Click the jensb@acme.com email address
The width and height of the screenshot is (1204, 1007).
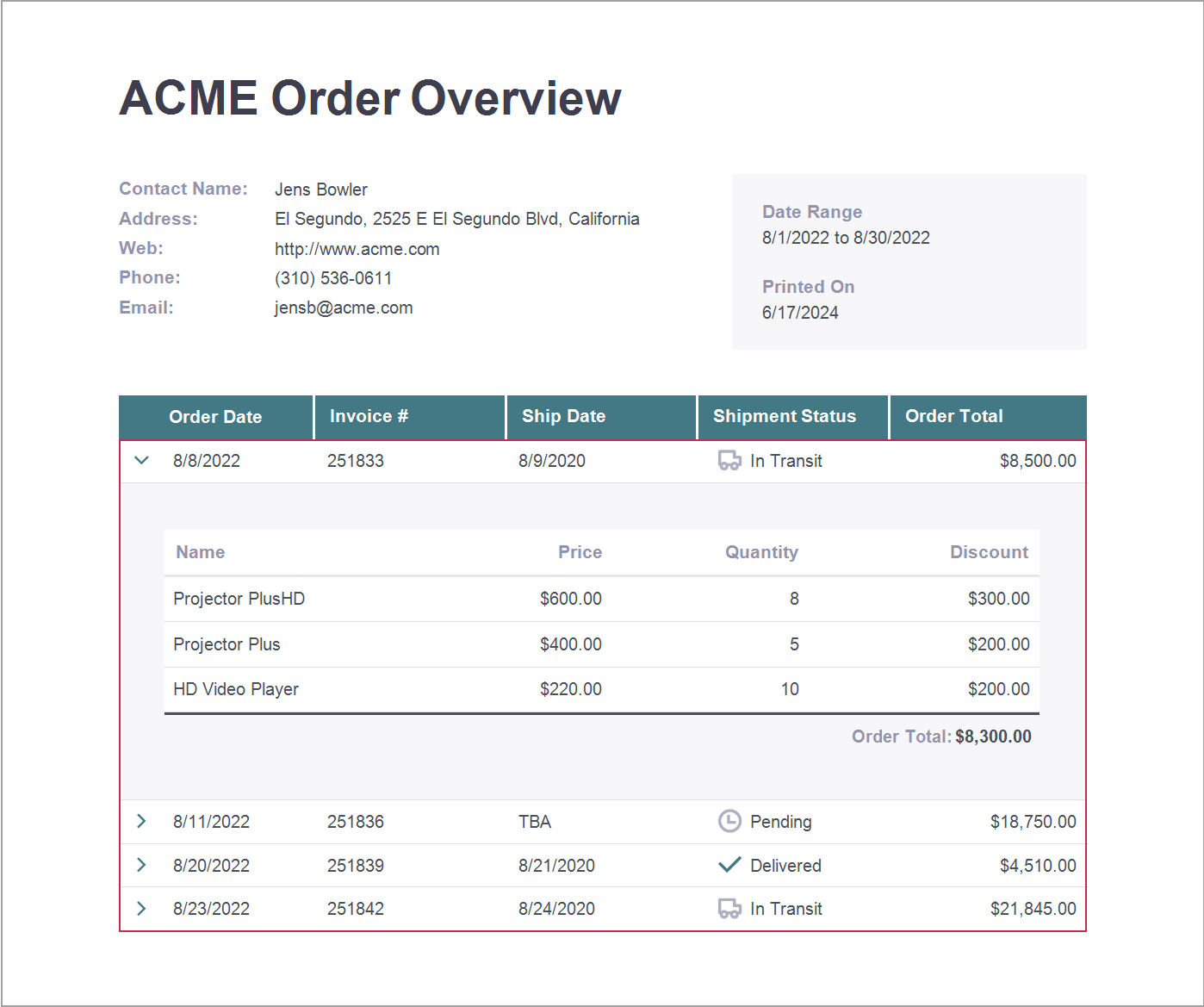[x=344, y=308]
